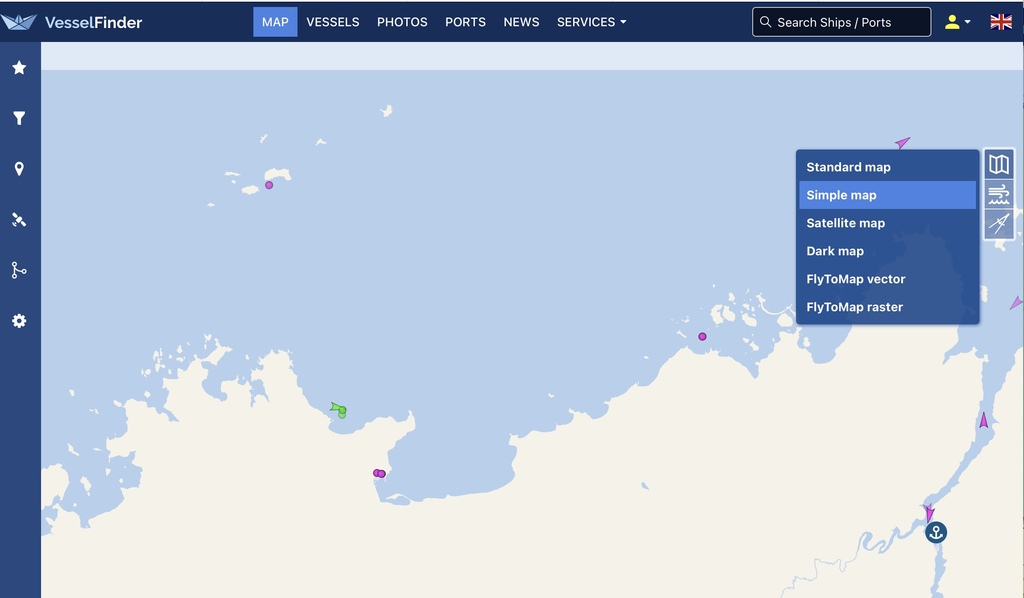This screenshot has height=598, width=1024.
Task: Open the VESSELS tab
Action: point(333,22)
